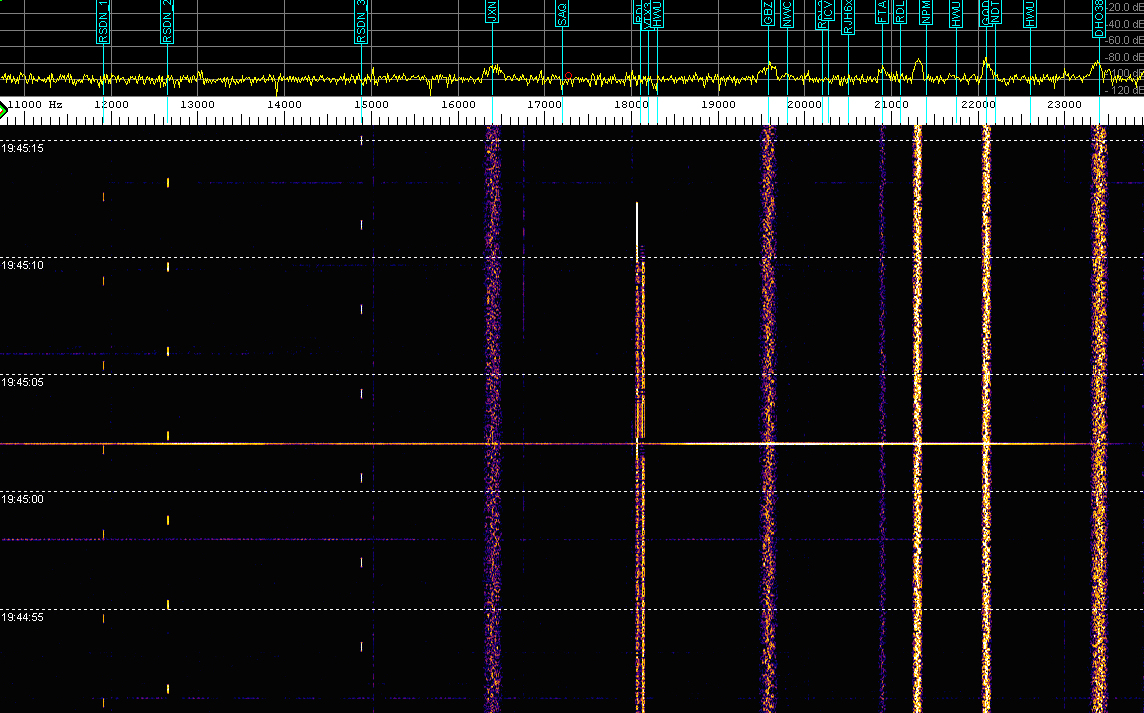
Task: Click the 19:45:05 waterfall time label
Action: pos(23,382)
